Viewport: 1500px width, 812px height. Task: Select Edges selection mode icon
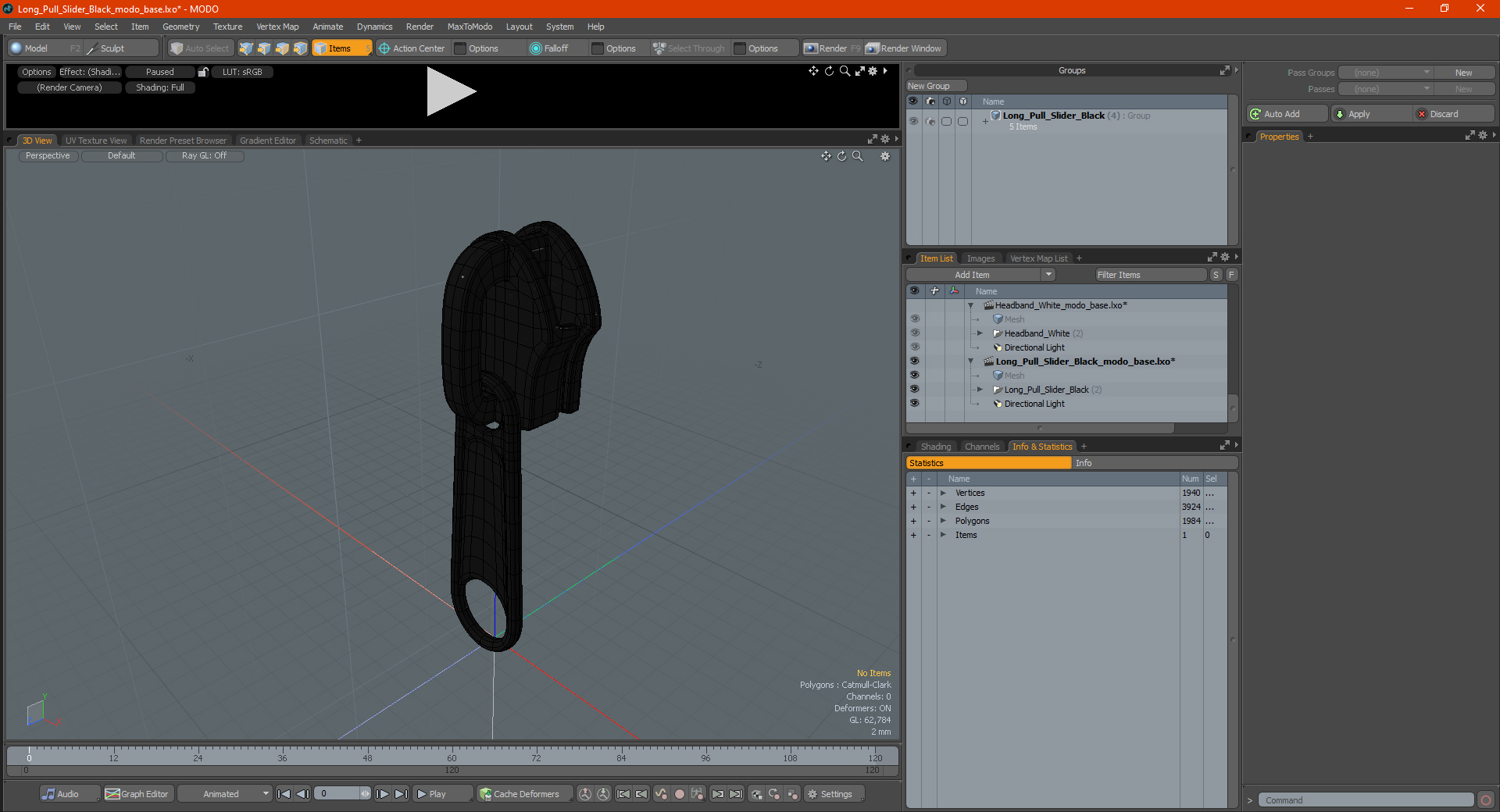(x=264, y=48)
